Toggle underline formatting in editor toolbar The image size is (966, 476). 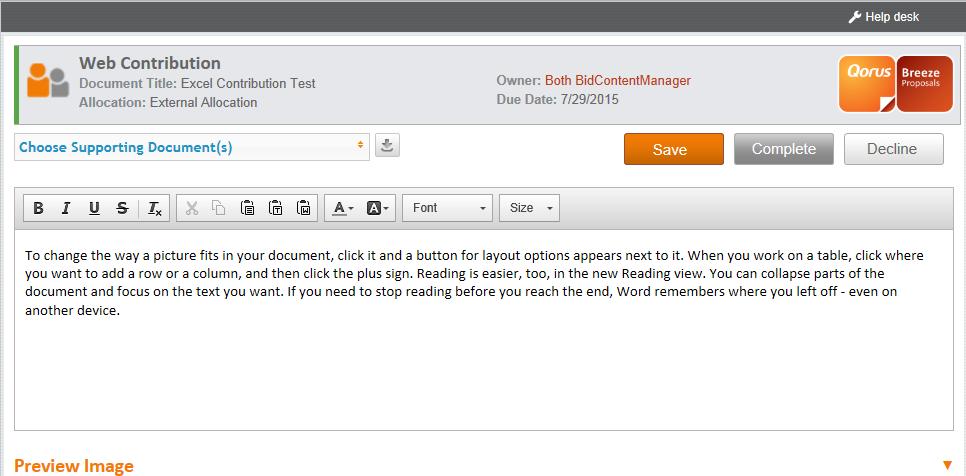point(94,208)
